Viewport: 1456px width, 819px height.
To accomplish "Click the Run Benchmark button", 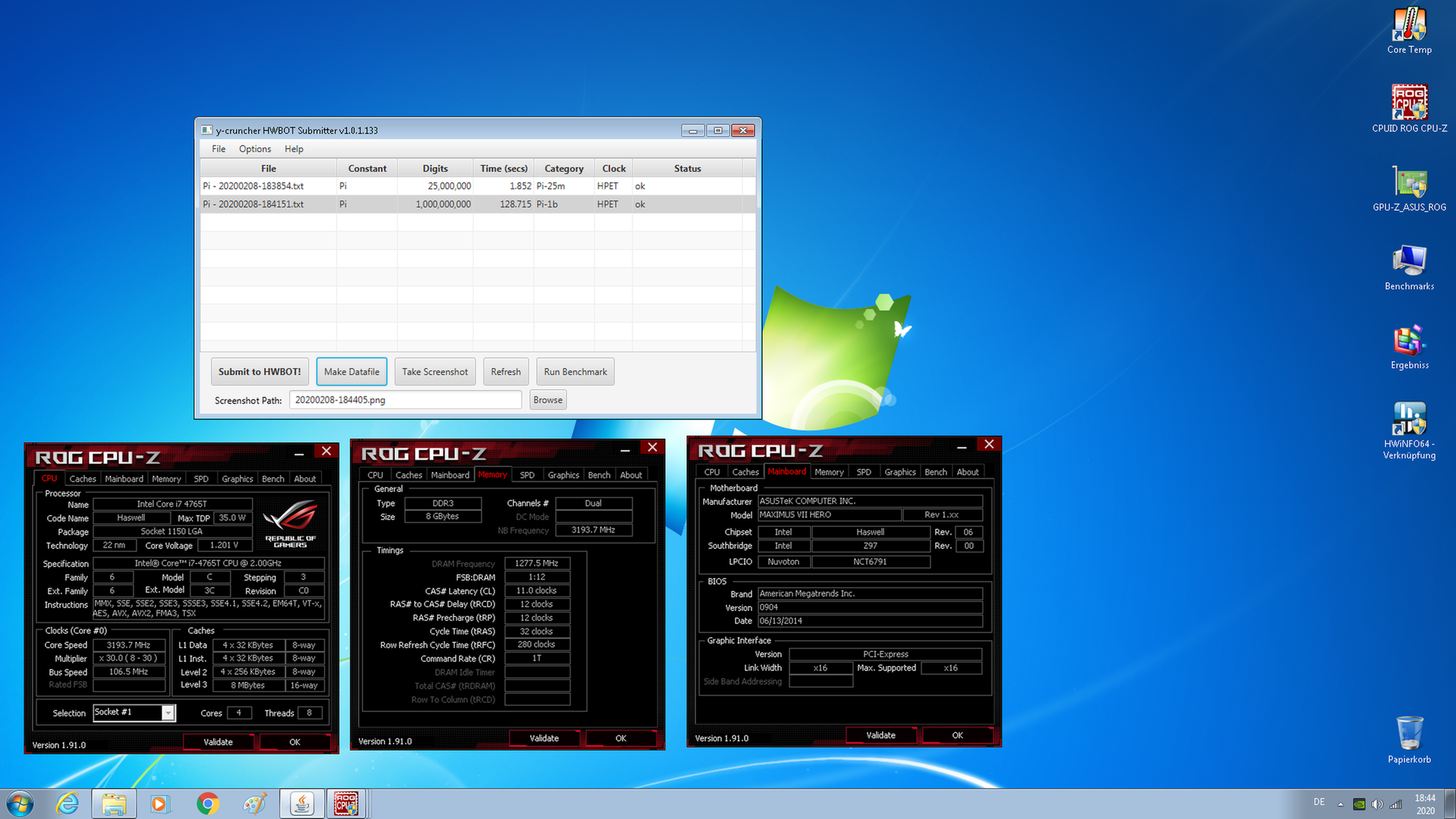I will (x=576, y=372).
